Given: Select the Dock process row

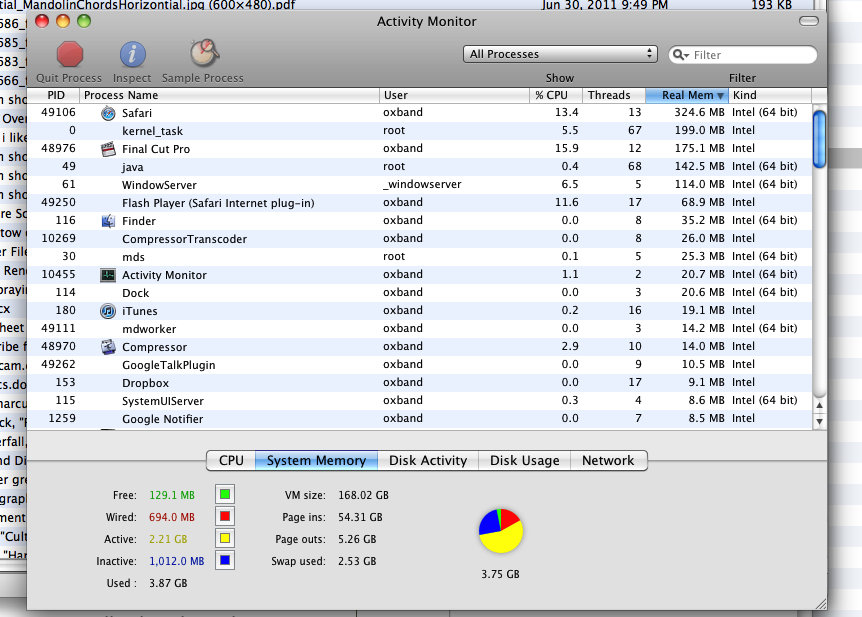Looking at the screenshot, I should click(419, 293).
